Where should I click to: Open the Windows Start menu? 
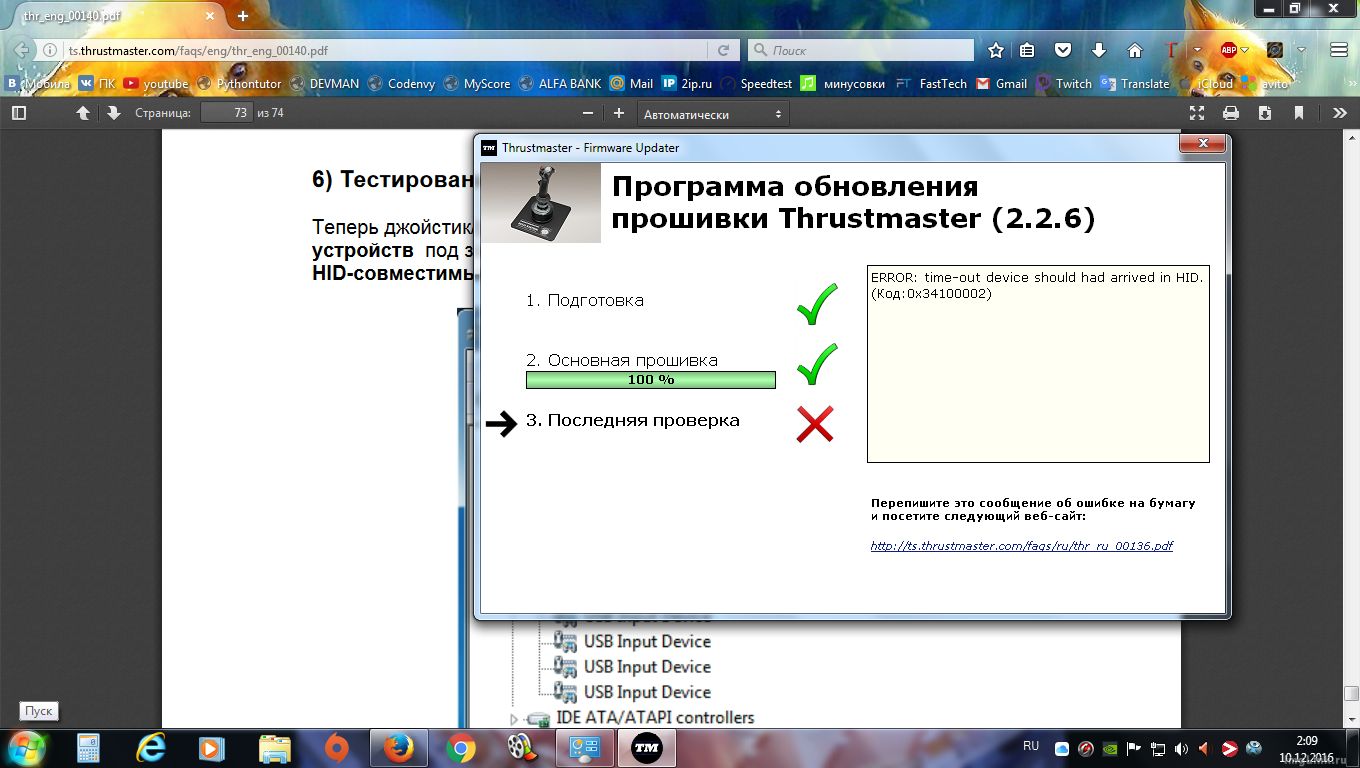click(25, 747)
